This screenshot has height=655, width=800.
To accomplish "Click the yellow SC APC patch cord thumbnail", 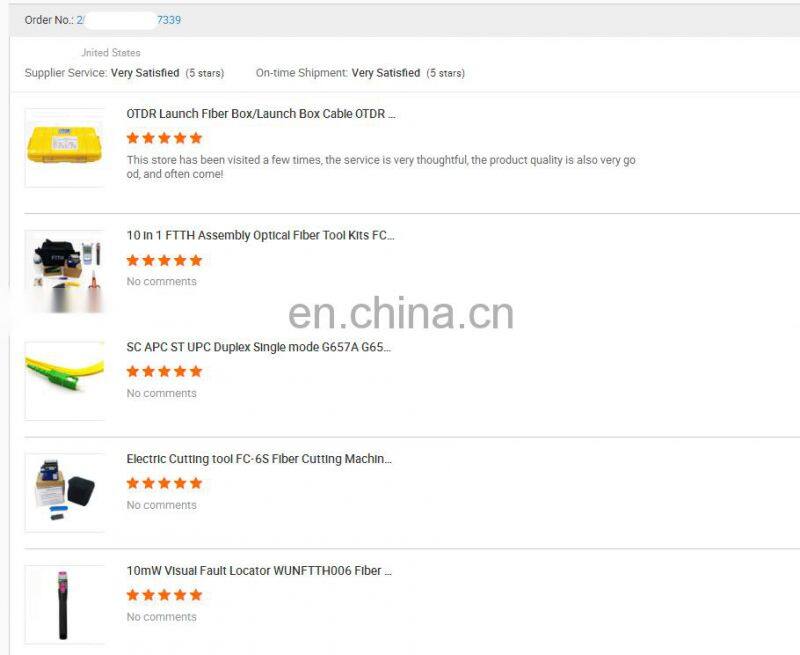I will pyautogui.click(x=65, y=381).
